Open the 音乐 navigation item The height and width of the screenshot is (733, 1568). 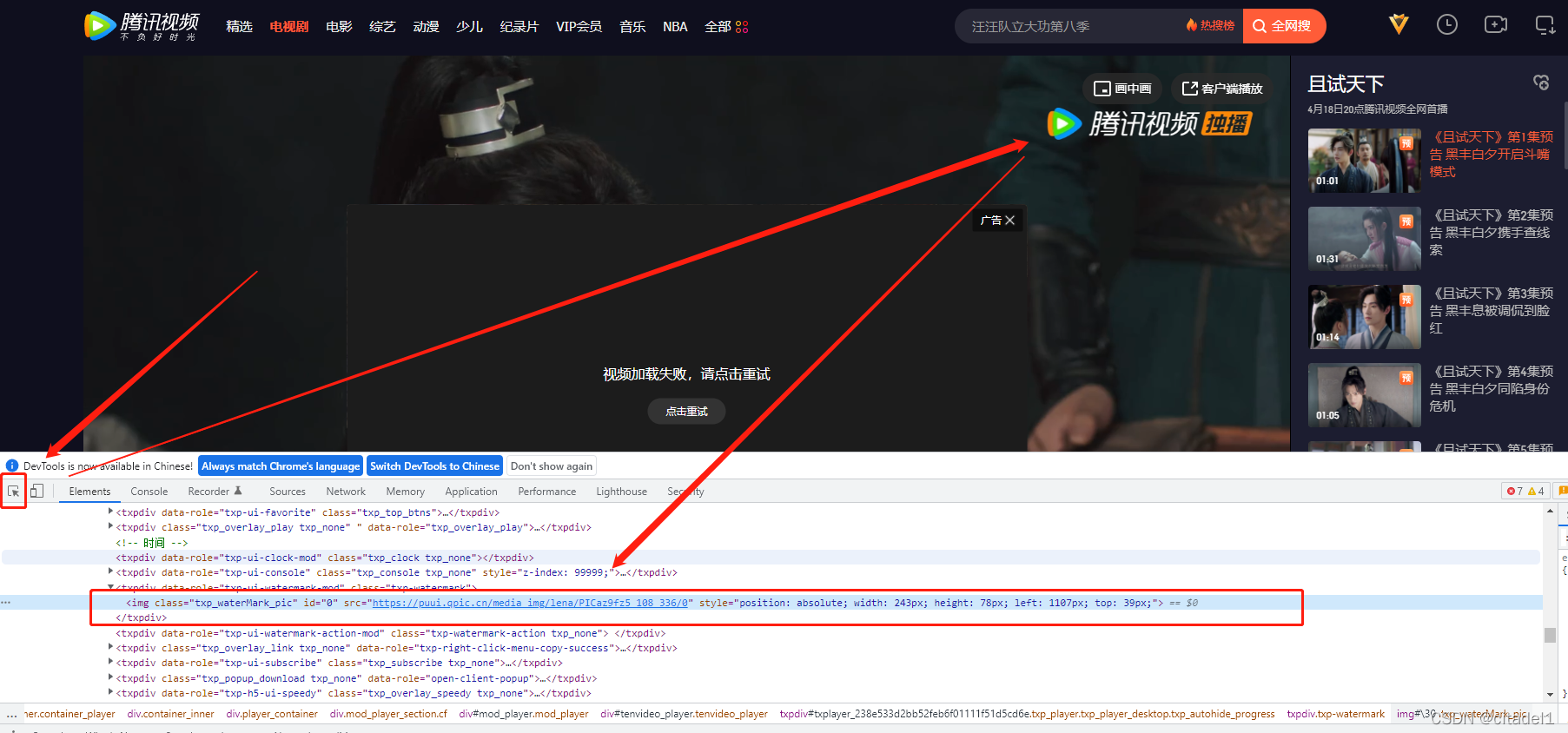pos(632,27)
